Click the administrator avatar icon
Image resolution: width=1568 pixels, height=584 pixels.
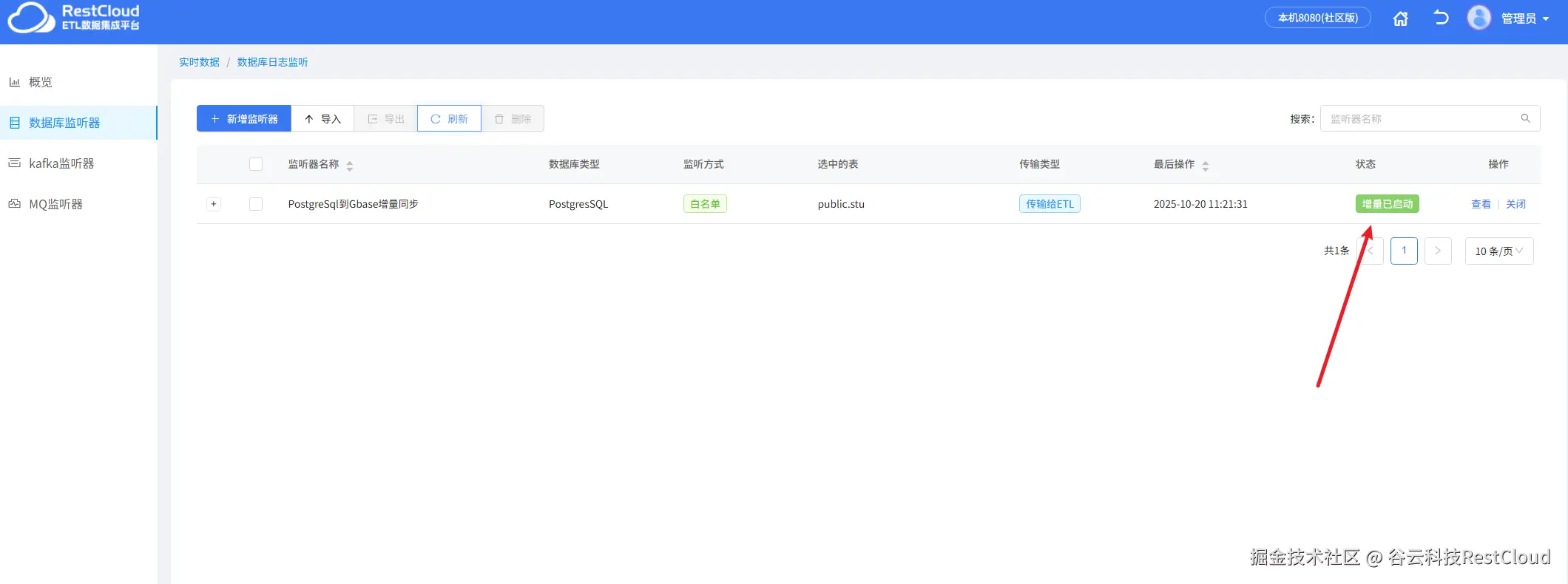point(1479,18)
